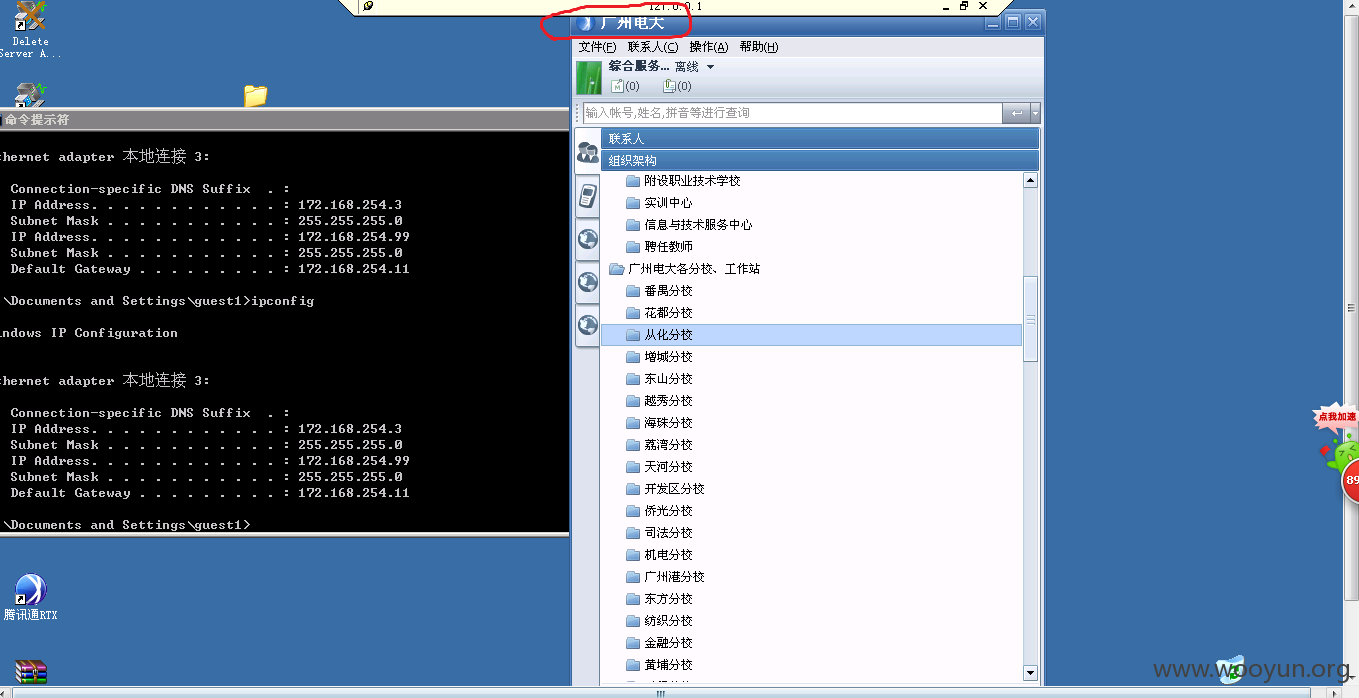Image resolution: width=1359 pixels, height=698 pixels.
Task: Click the tree scrollbar up arrow
Action: [1030, 181]
